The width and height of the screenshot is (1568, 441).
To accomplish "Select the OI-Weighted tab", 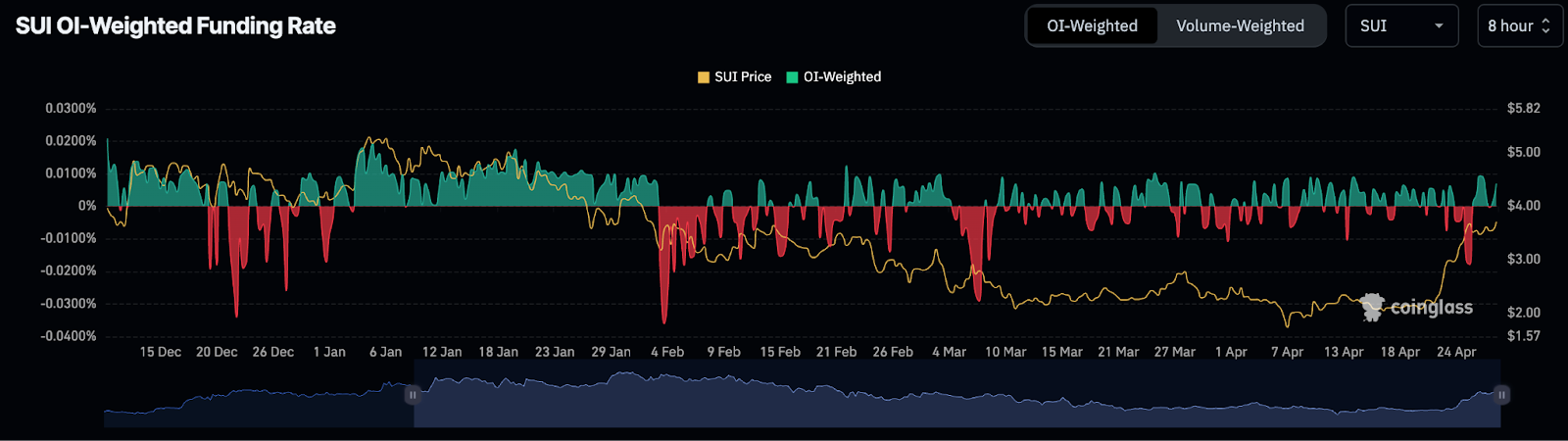I will (1093, 26).
